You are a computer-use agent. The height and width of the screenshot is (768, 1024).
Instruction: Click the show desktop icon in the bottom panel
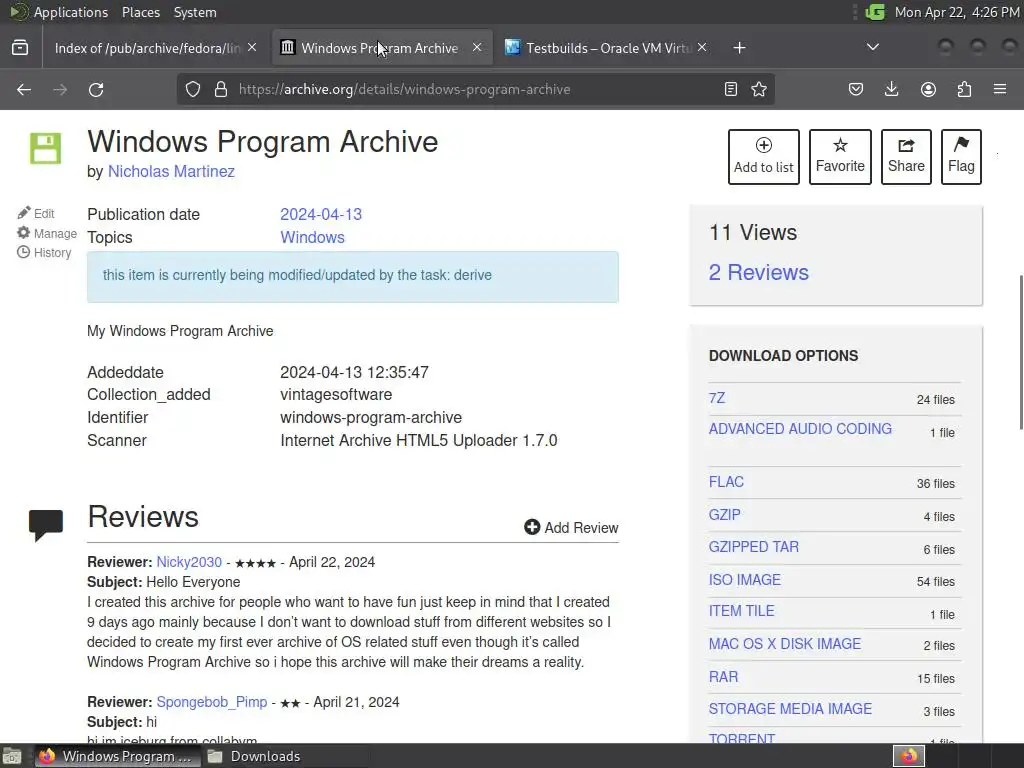12,756
